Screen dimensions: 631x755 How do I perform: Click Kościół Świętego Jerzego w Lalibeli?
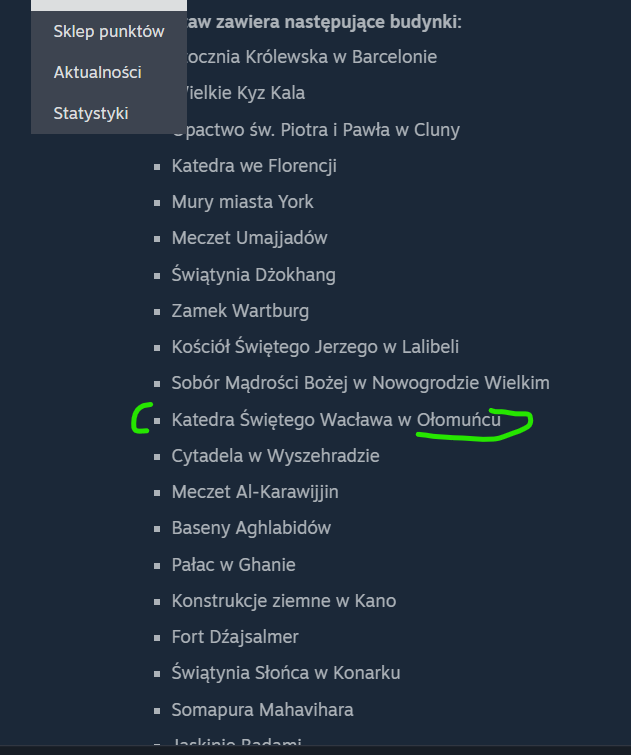[315, 347]
